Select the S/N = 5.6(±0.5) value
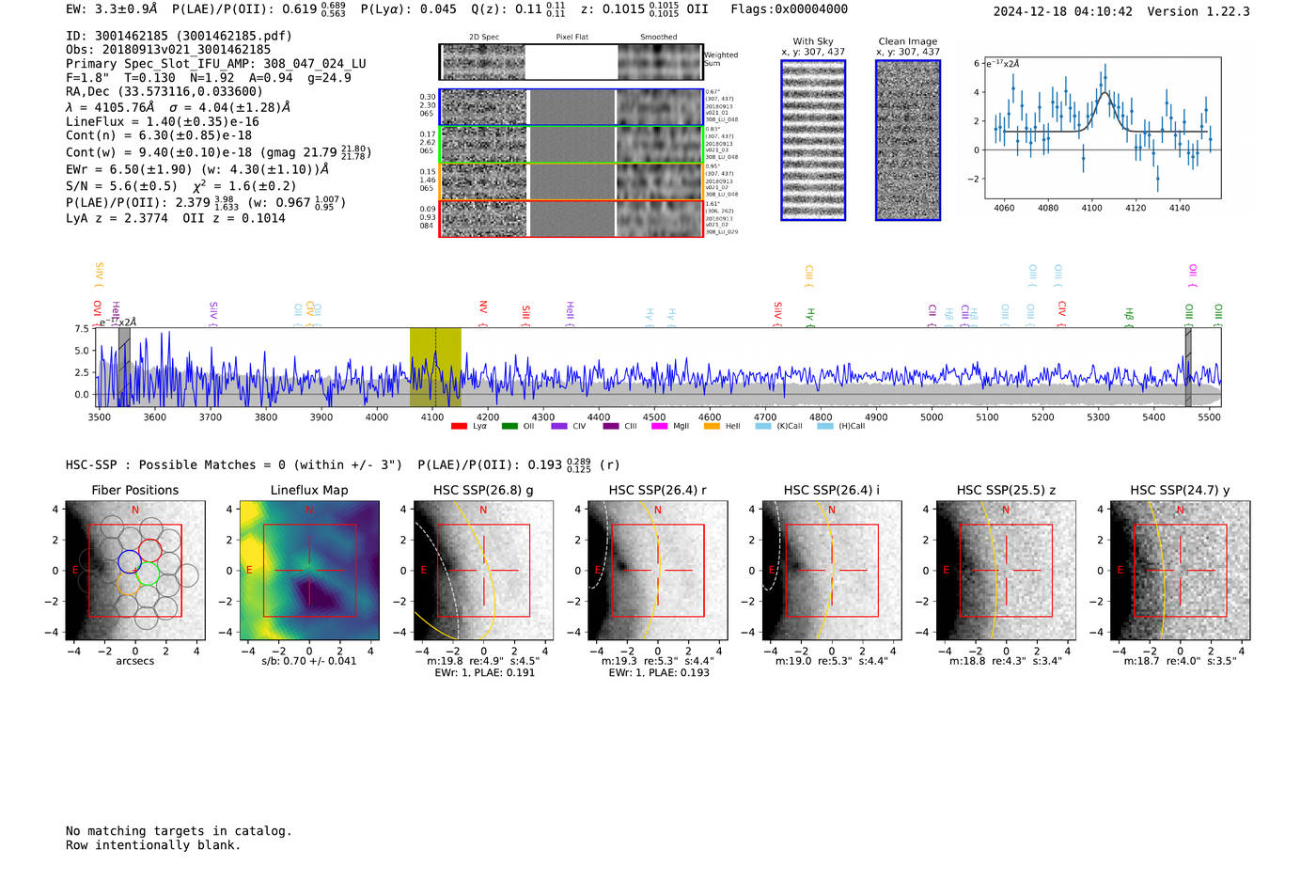The height and width of the screenshot is (896, 1316). point(121,186)
